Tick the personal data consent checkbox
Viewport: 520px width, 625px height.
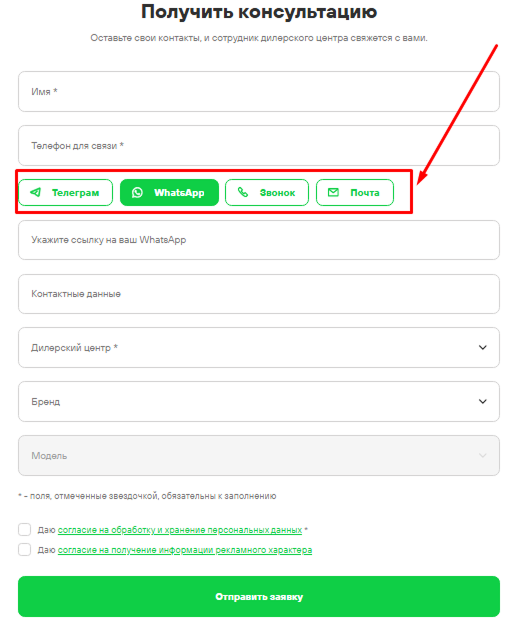pos(25,530)
